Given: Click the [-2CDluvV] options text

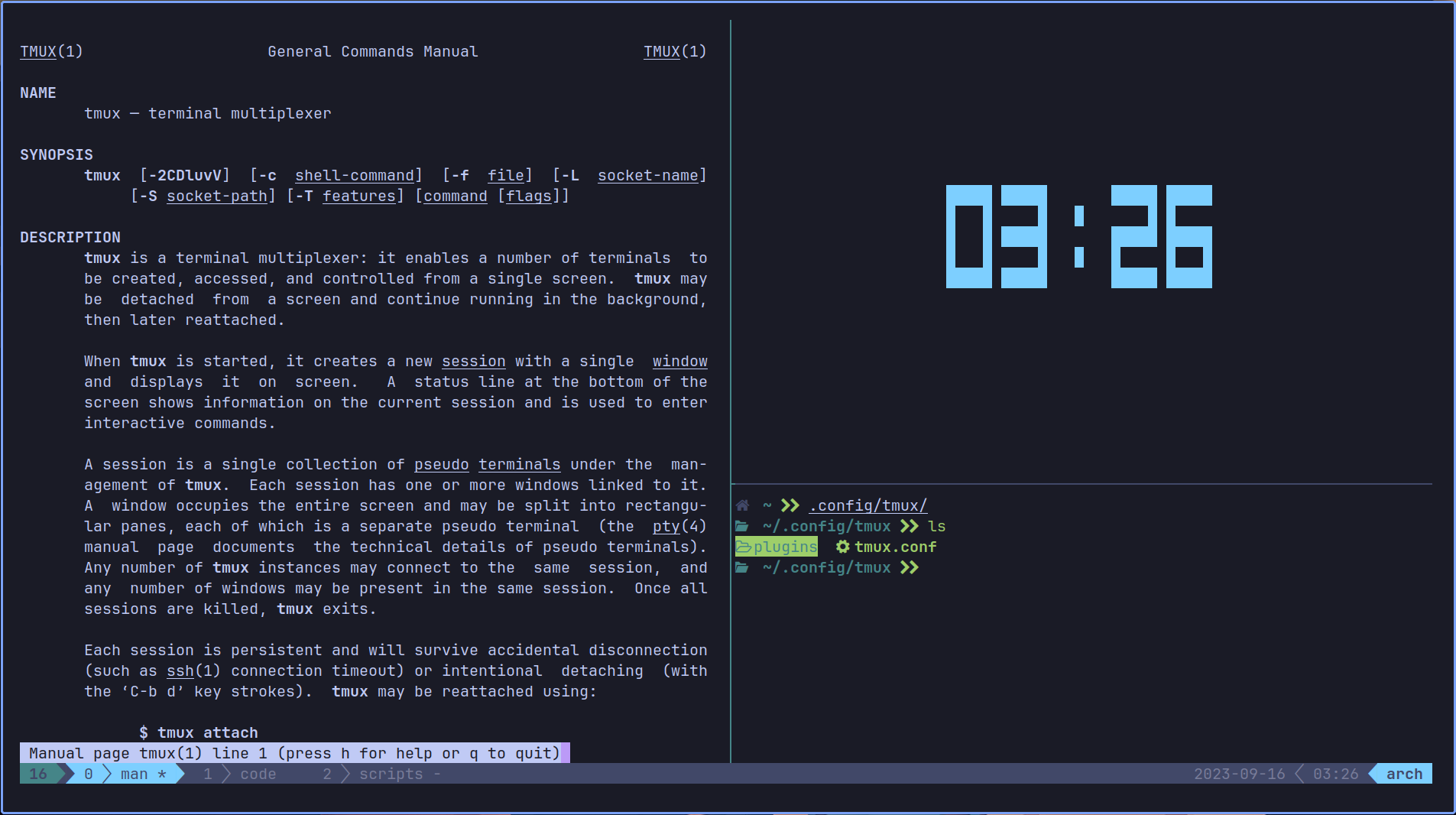Looking at the screenshot, I should (x=185, y=175).
